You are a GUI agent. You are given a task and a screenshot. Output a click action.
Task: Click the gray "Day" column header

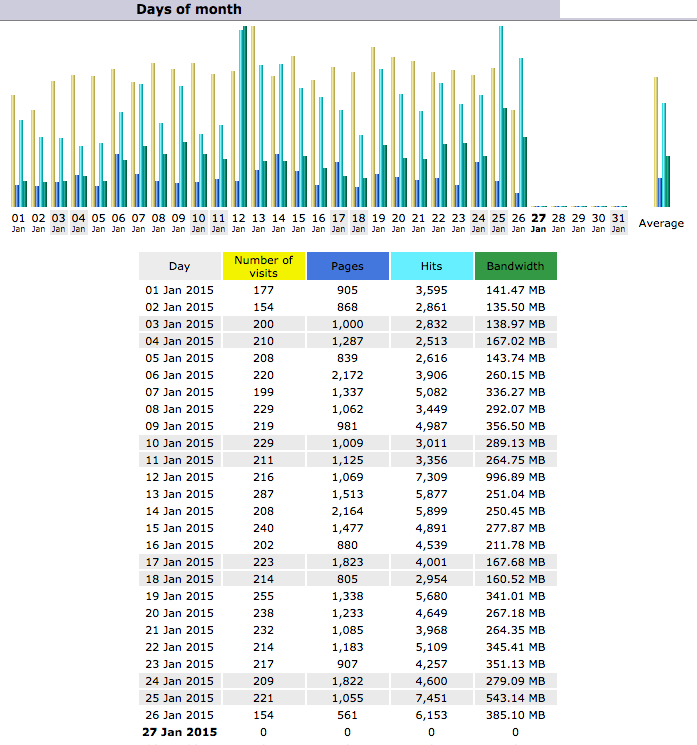click(179, 267)
